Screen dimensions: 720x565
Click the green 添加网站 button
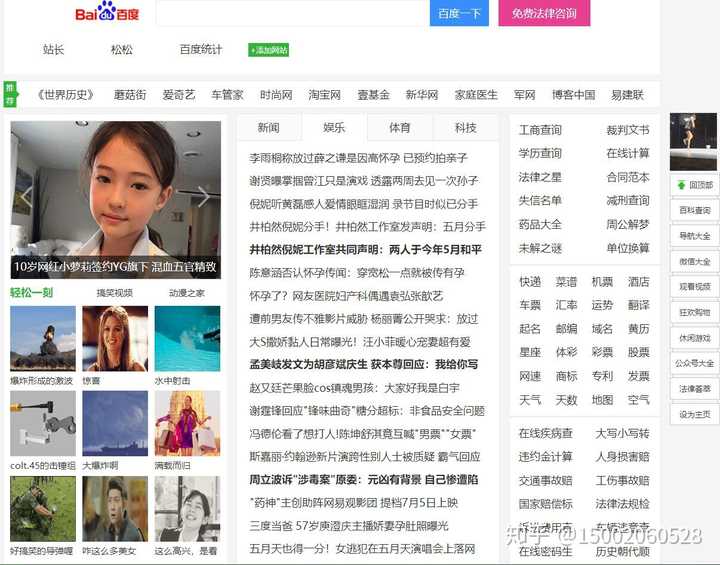point(269,50)
